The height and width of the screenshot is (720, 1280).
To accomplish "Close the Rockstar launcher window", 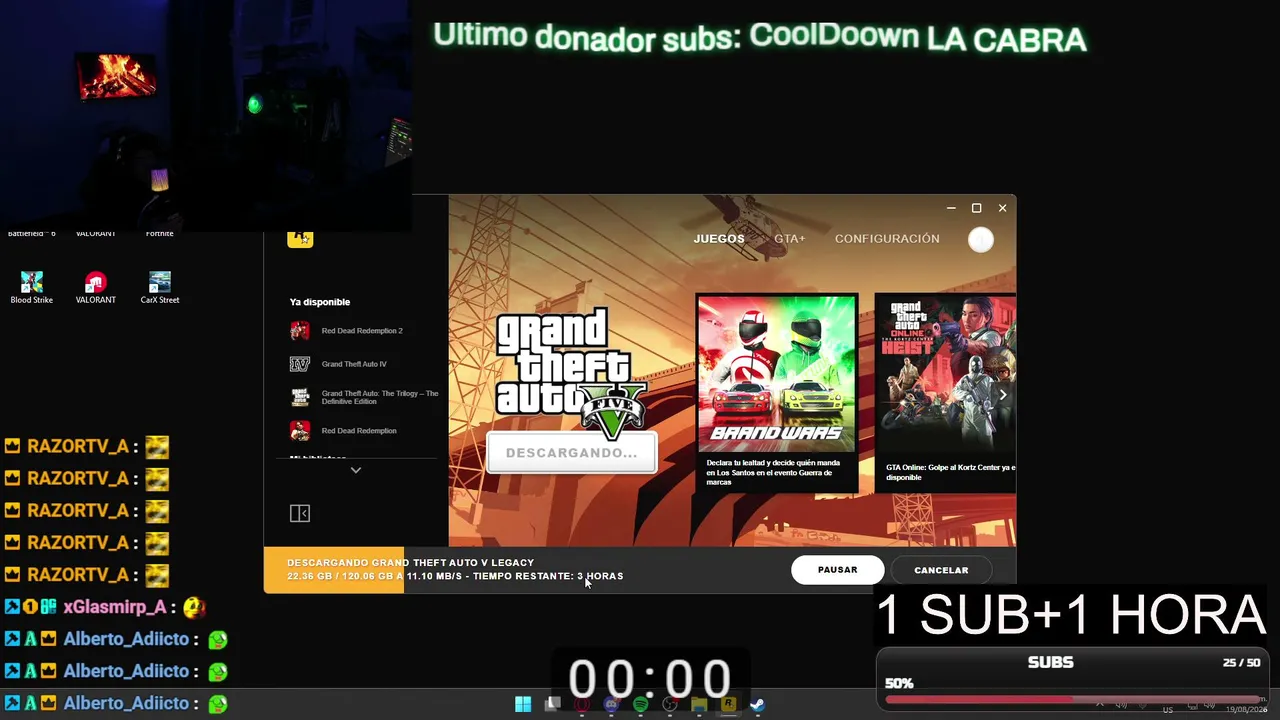I will point(1002,208).
